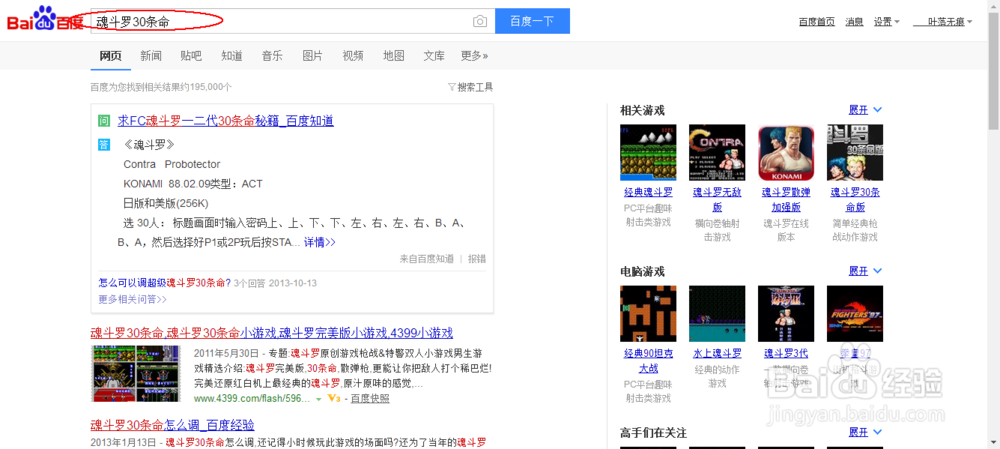Expand the 相关游戏 section
This screenshot has height=449, width=1000.
(865, 110)
